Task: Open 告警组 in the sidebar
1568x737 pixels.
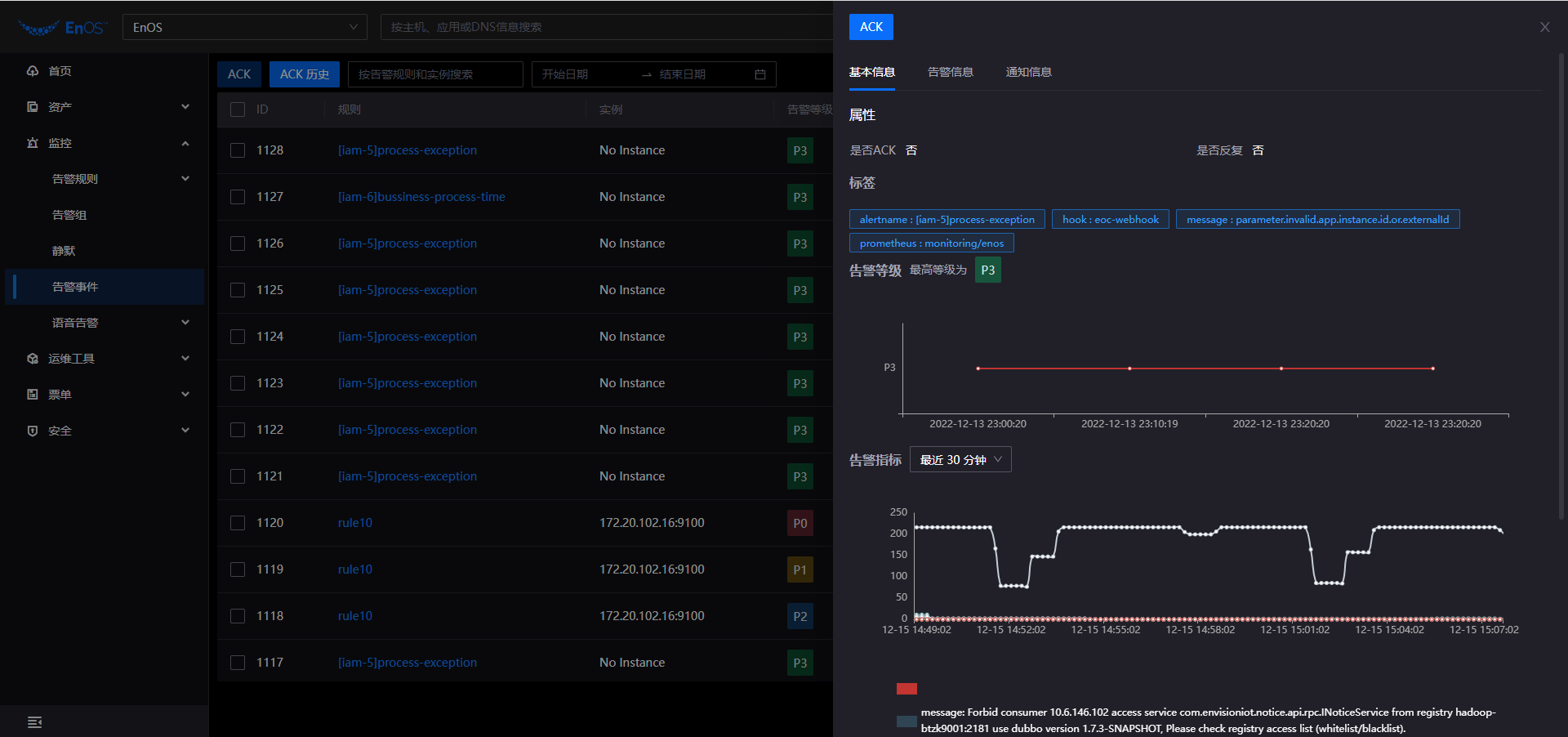Action: (69, 215)
